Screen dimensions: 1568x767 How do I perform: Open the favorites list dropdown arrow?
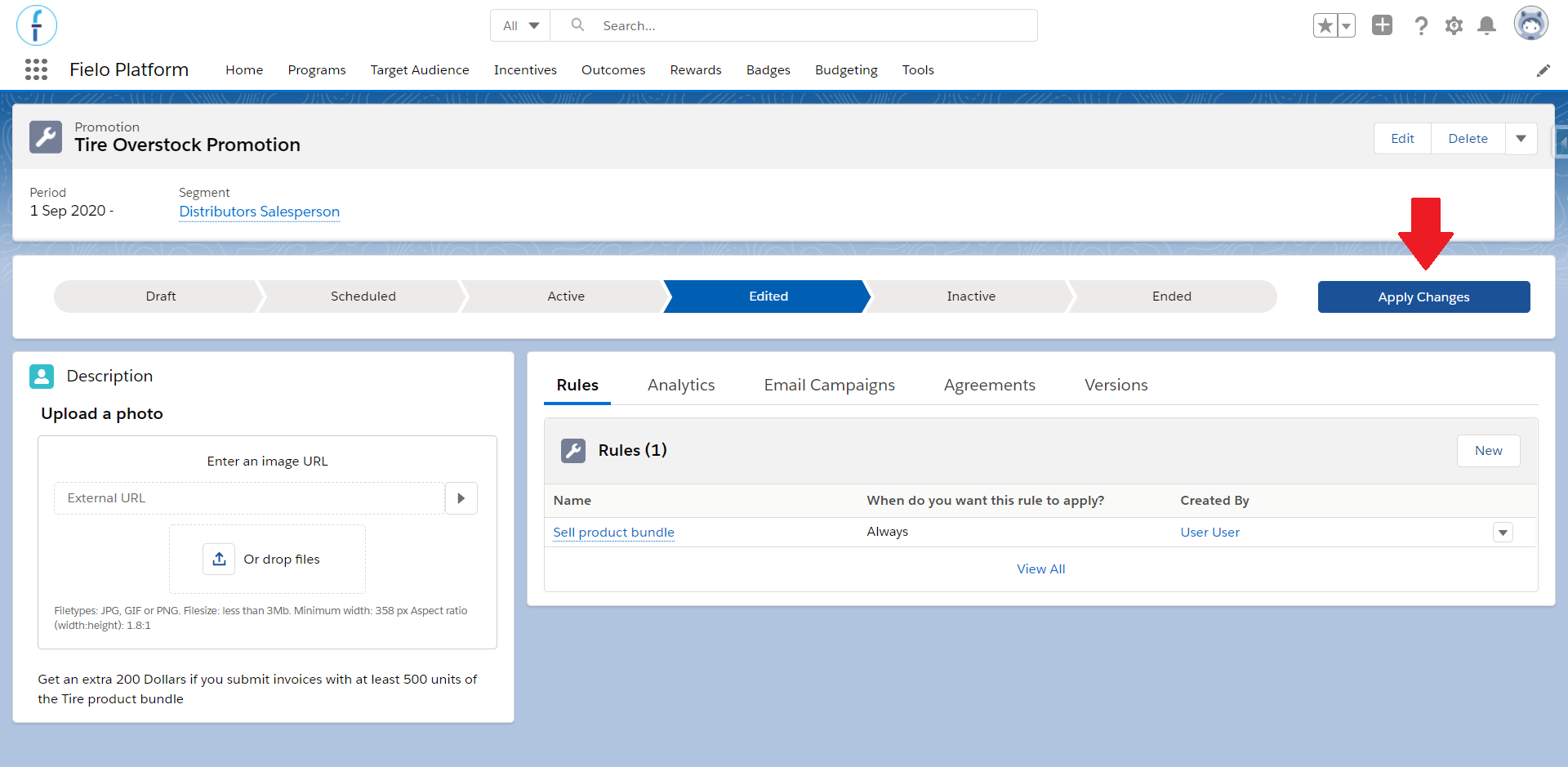tap(1346, 26)
